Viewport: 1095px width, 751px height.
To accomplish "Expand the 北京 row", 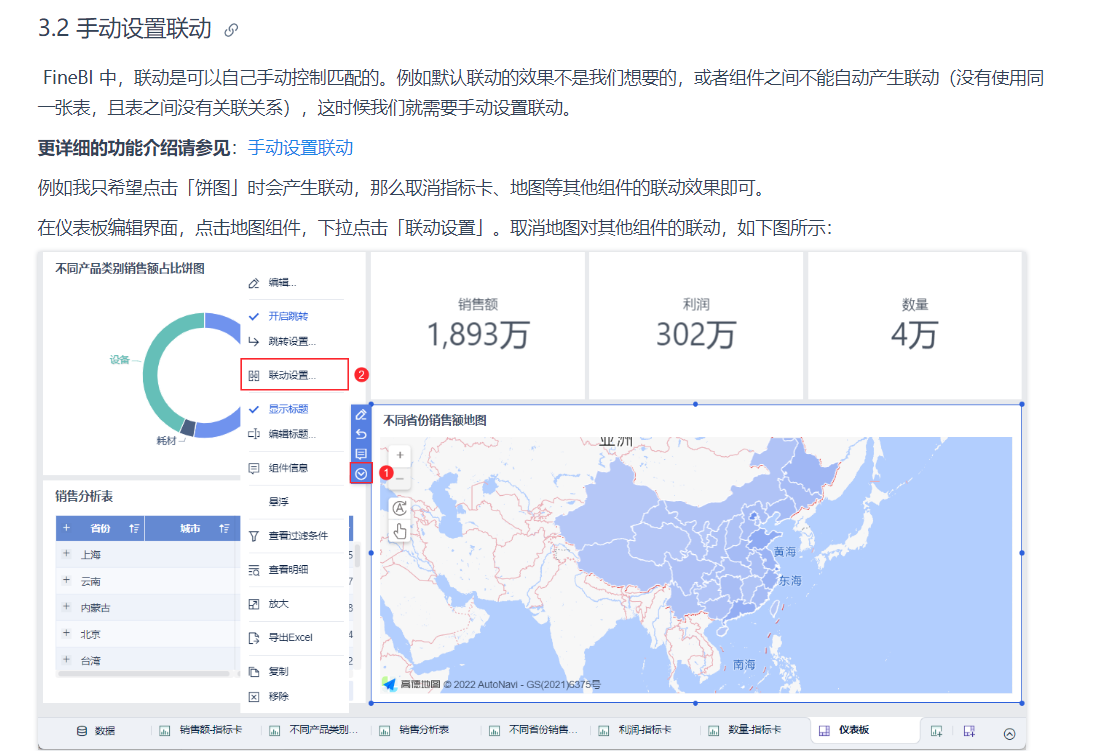I will pos(66,633).
